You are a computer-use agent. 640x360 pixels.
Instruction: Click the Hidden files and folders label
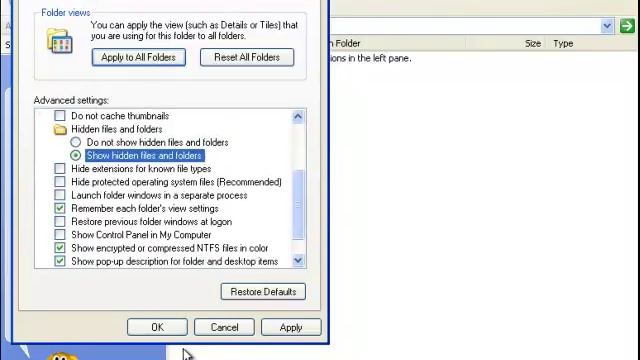pyautogui.click(x=117, y=129)
